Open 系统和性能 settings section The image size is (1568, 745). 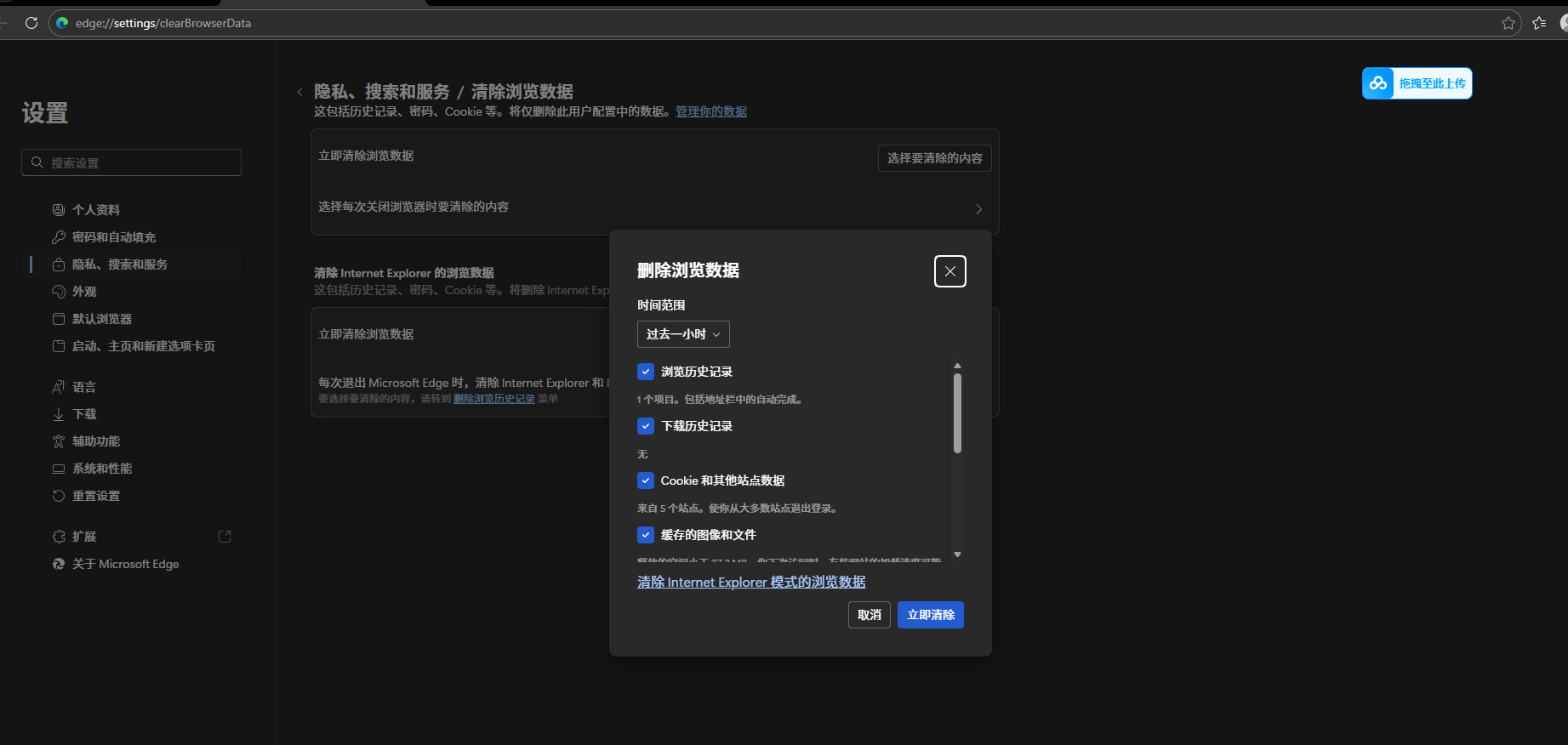pos(102,469)
